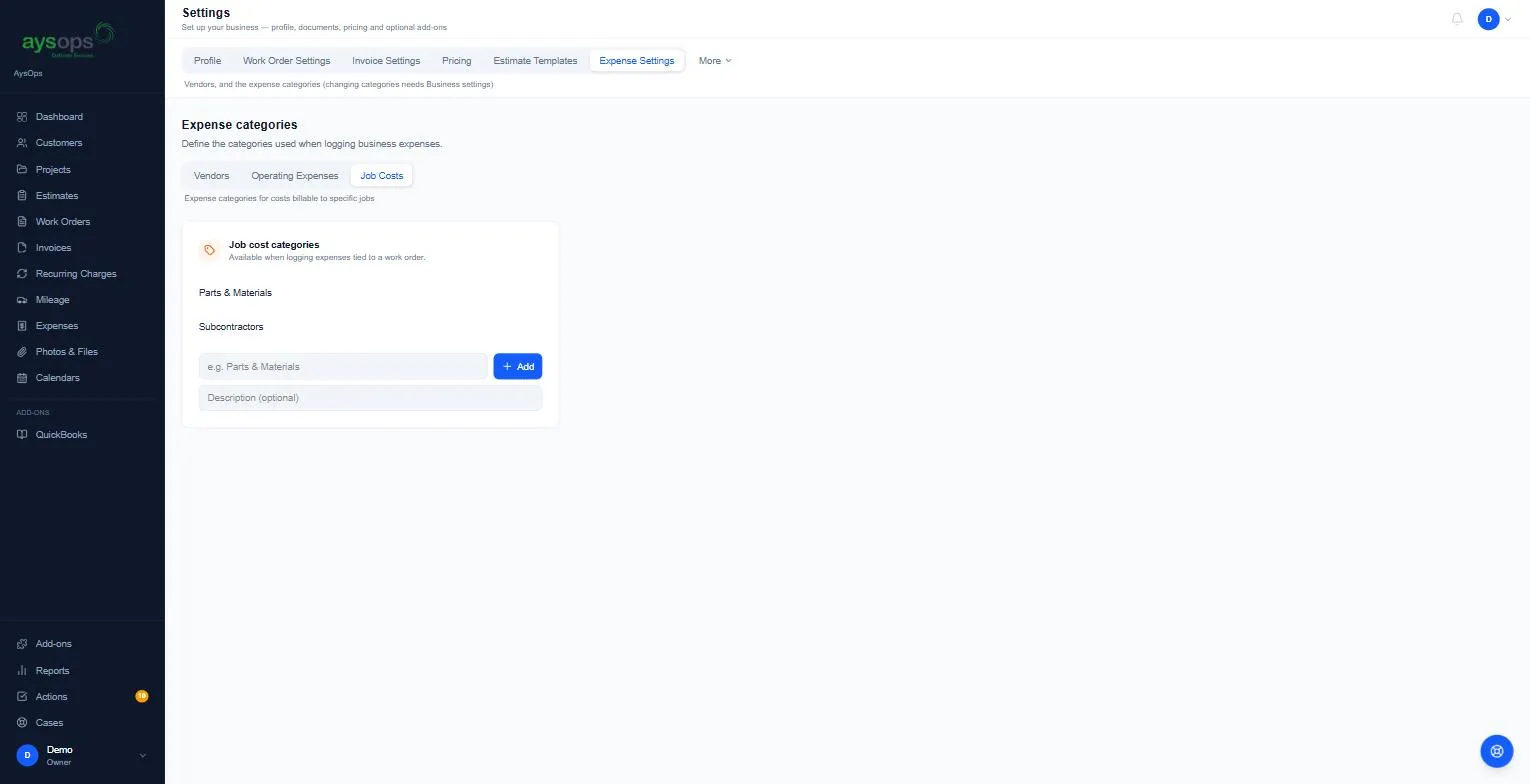Viewport: 1530px width, 784px height.
Task: Open the help chat bubble icon
Action: [x=1497, y=751]
